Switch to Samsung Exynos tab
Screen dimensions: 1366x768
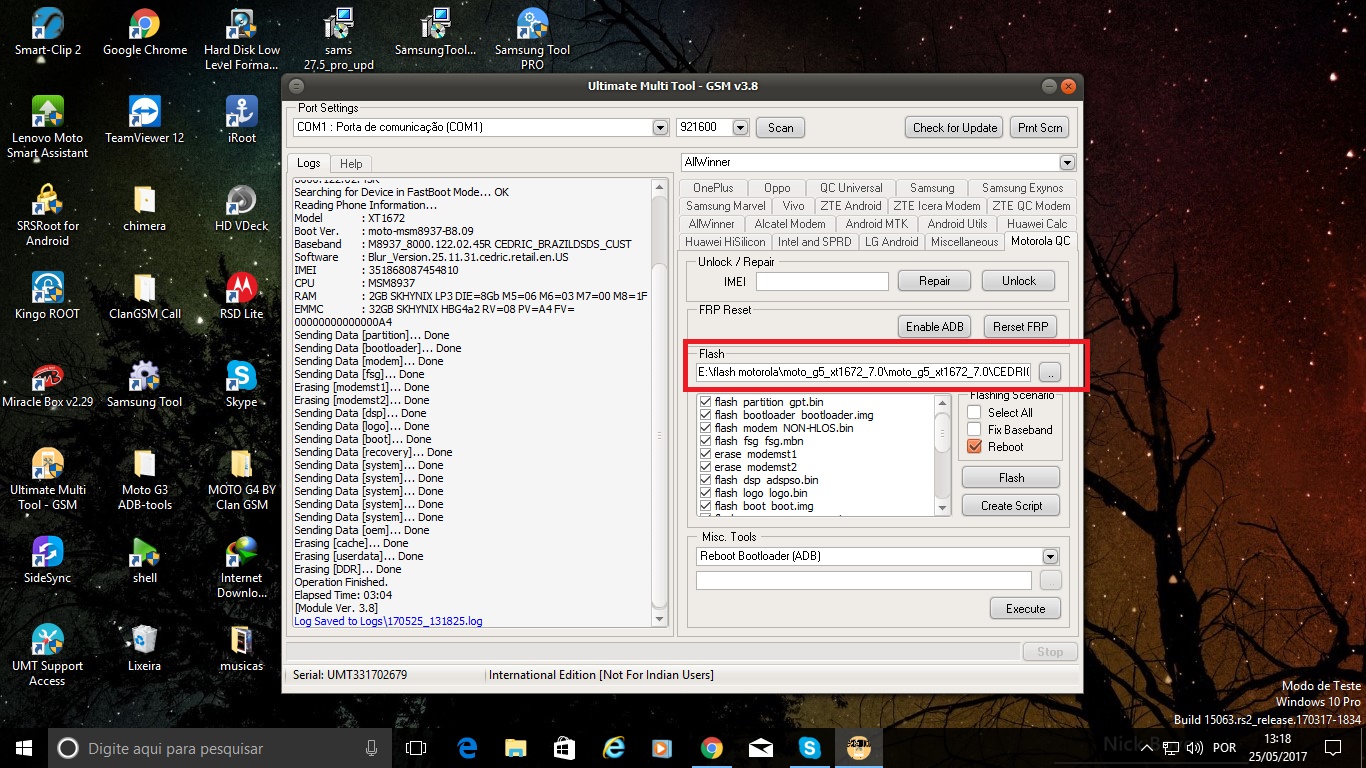(1022, 188)
